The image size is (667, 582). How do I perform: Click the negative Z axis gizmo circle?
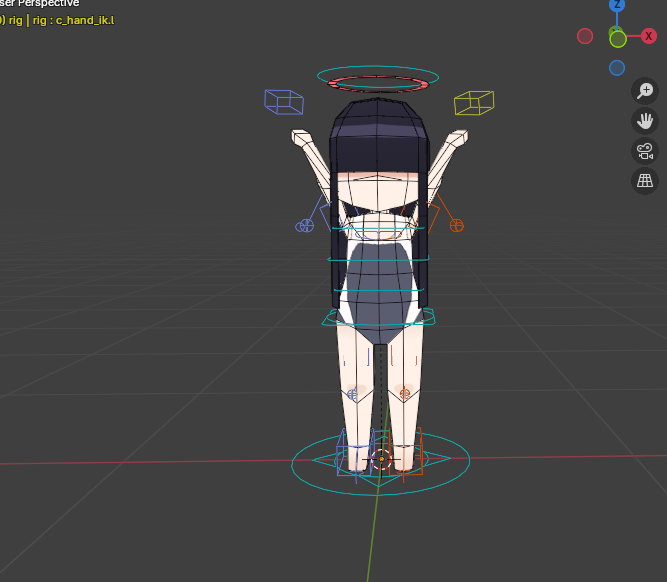click(617, 68)
